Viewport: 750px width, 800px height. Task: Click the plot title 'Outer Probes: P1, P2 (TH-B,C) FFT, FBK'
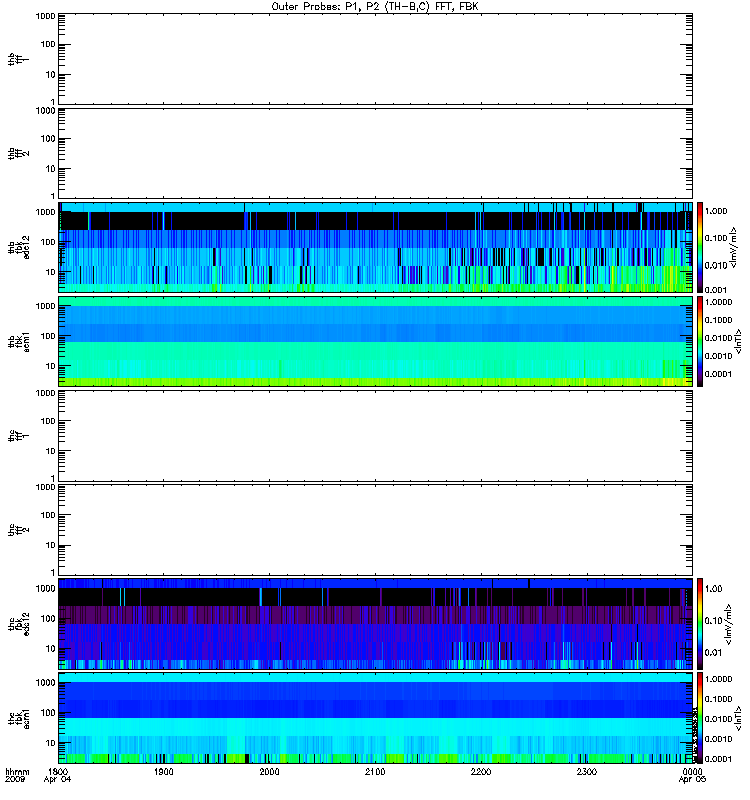(375, 7)
